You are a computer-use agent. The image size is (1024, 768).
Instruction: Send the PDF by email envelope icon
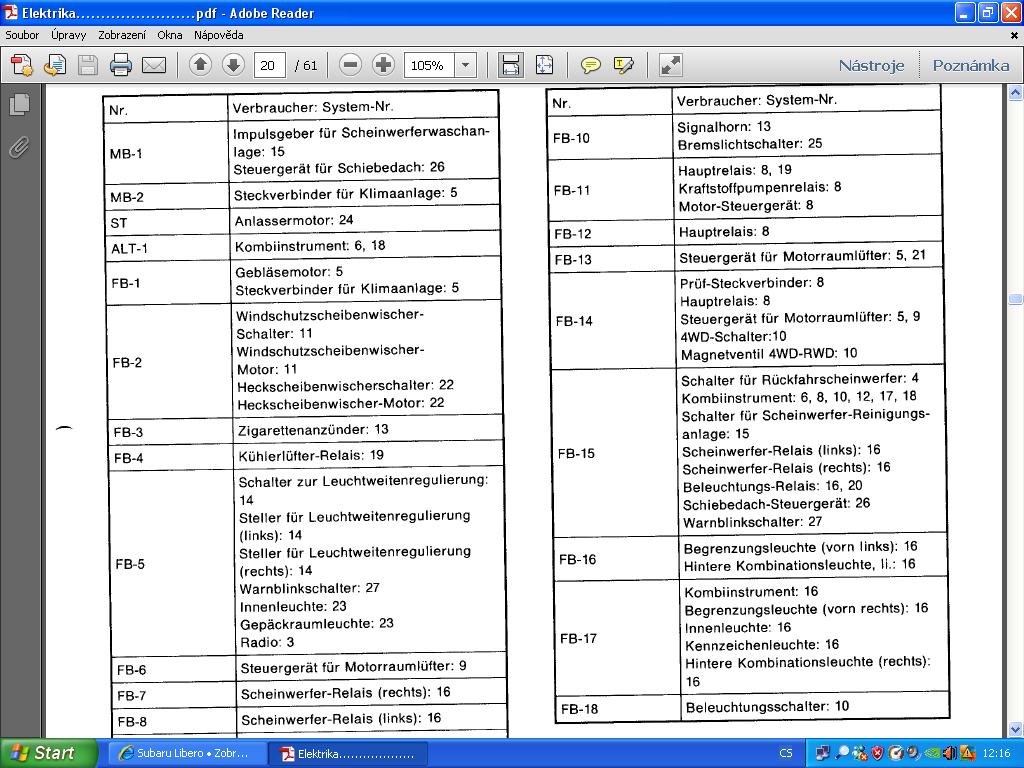(x=154, y=65)
